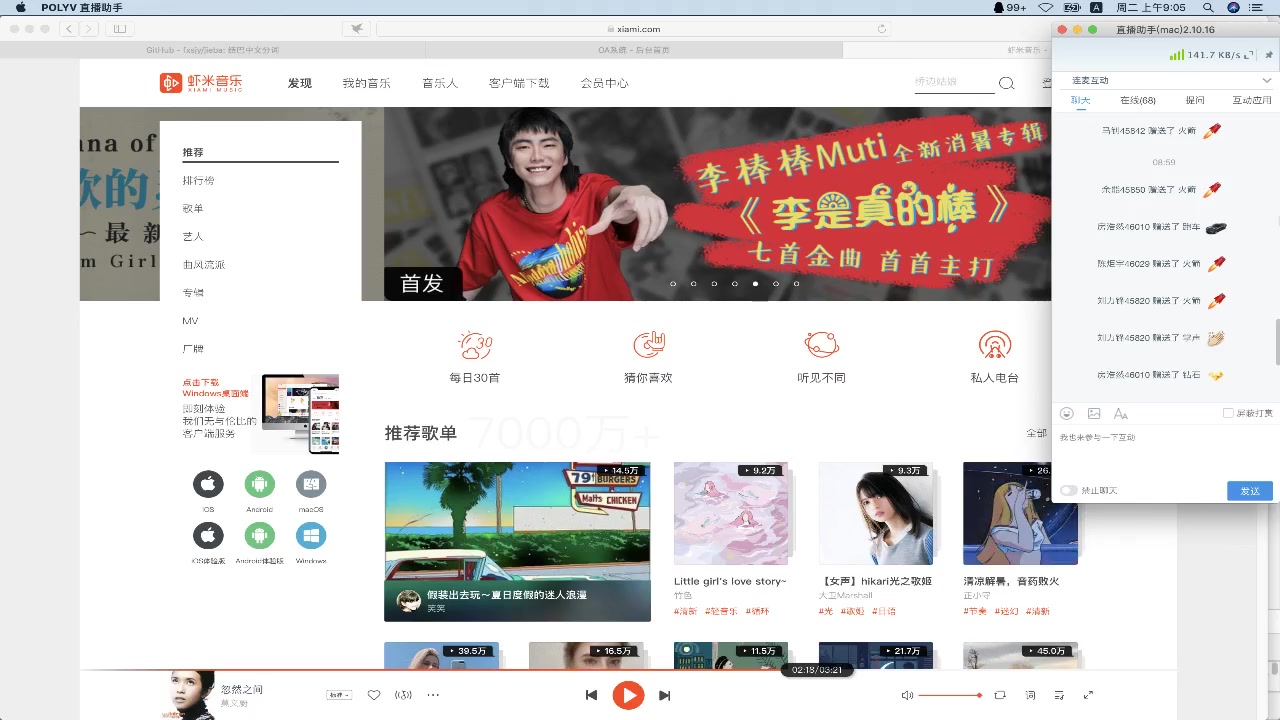Open the player's more options (...) menu
The image size is (1280, 720).
pos(432,694)
